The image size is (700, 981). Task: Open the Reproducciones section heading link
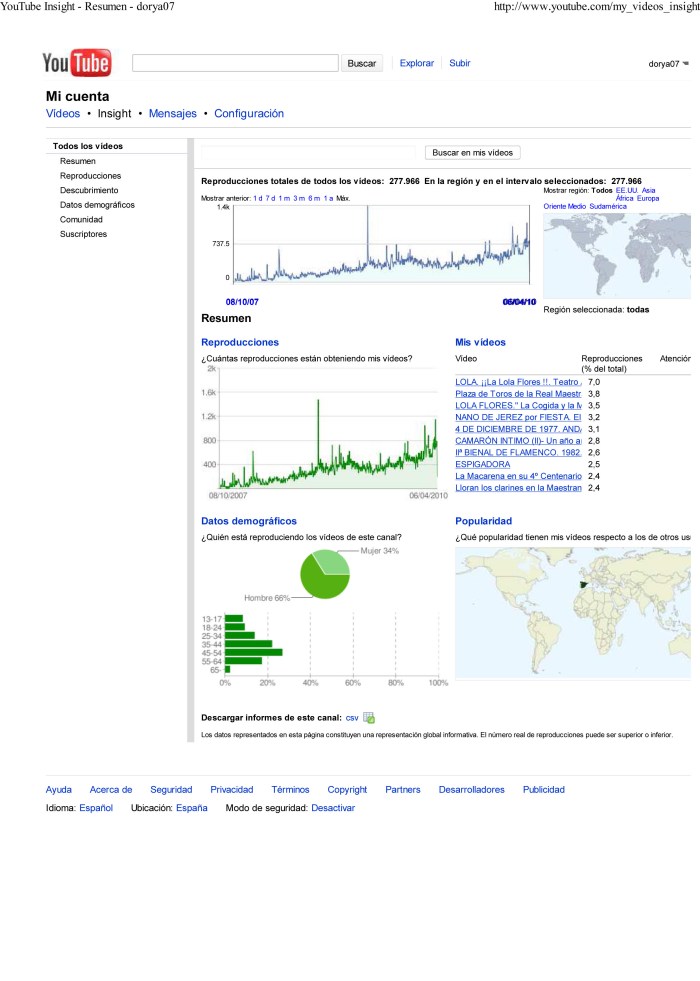tap(240, 342)
